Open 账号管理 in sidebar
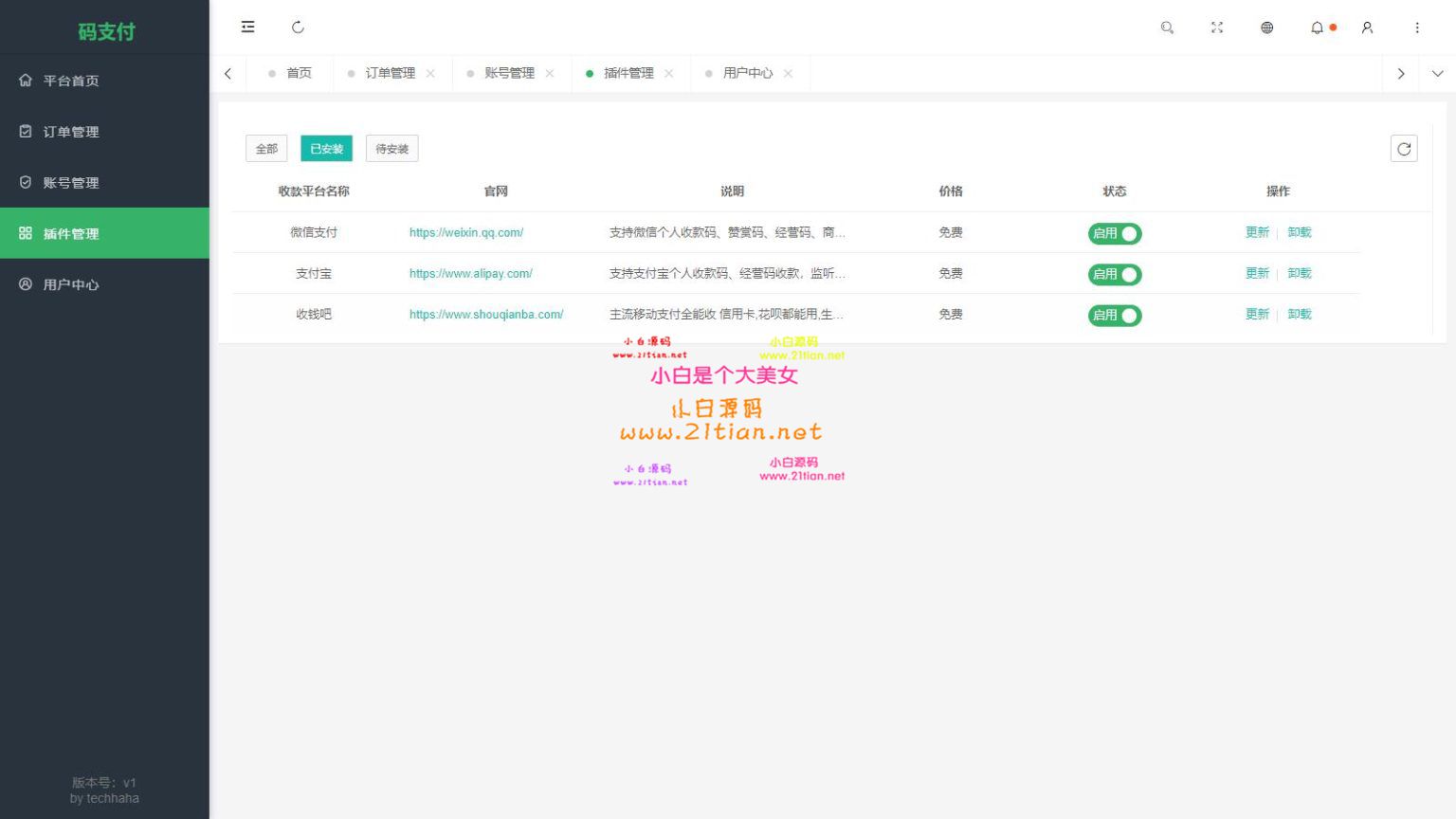Screen dimensions: 1456x819 pos(104,183)
